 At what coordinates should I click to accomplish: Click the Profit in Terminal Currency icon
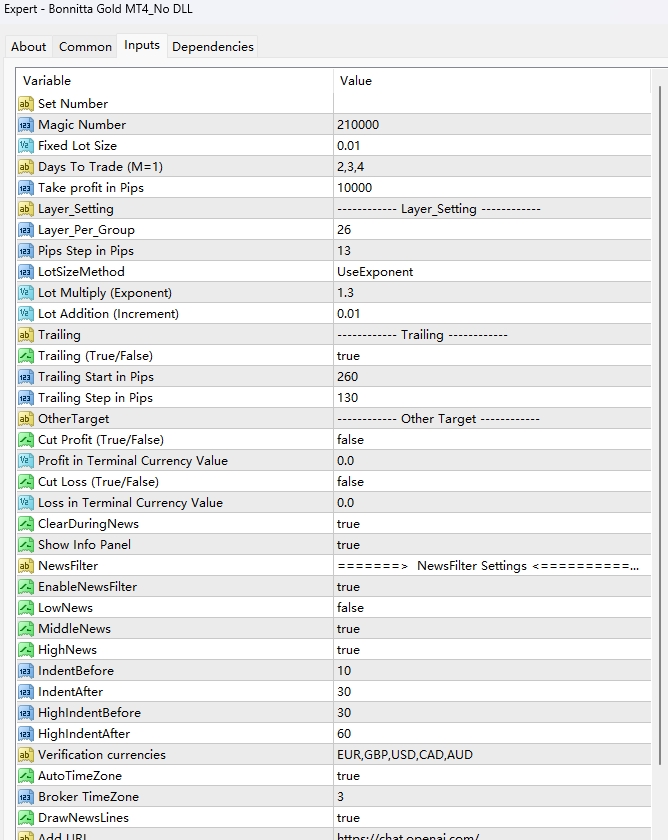26,461
